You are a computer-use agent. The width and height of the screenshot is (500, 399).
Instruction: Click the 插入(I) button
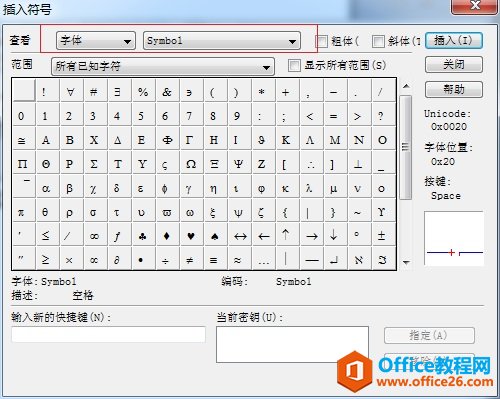pos(454,41)
